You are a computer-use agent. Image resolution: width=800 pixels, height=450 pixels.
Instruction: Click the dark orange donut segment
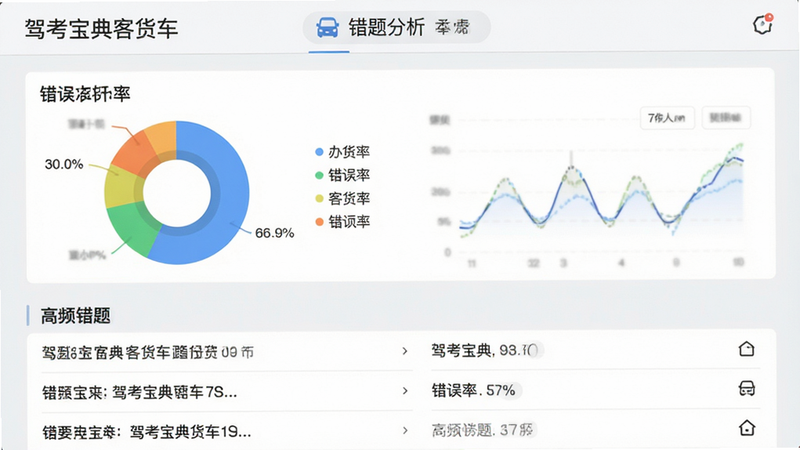point(134,153)
